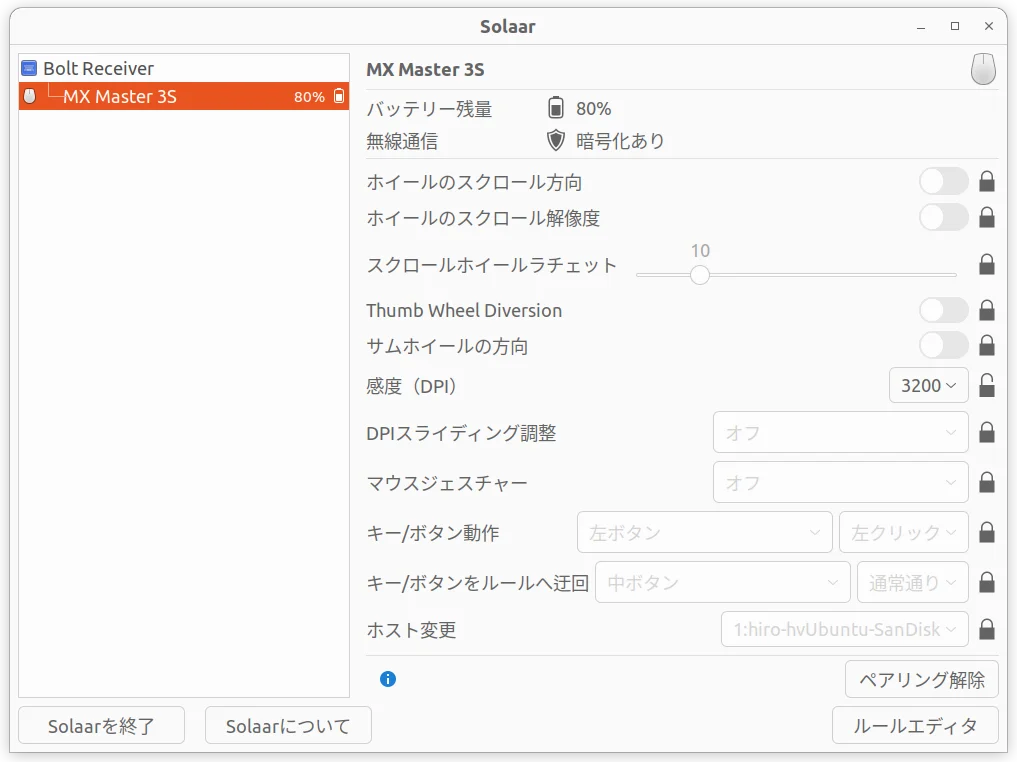
Task: Click the lock icon for キー/ボタンをルールへ迂回
Action: tap(987, 582)
